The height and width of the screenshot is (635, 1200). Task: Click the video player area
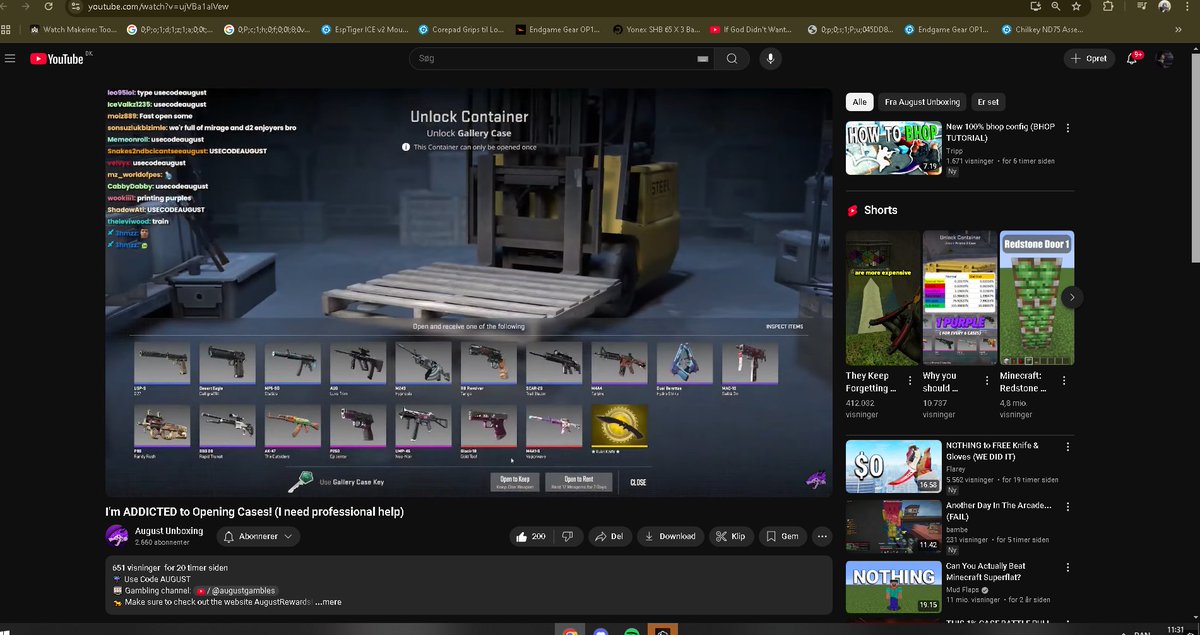tap(469, 292)
